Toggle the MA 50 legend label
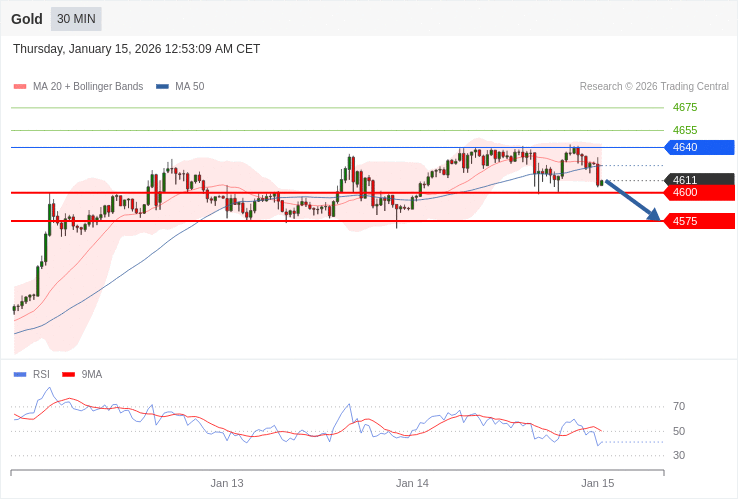Viewport: 738px width, 500px height. pos(189,87)
